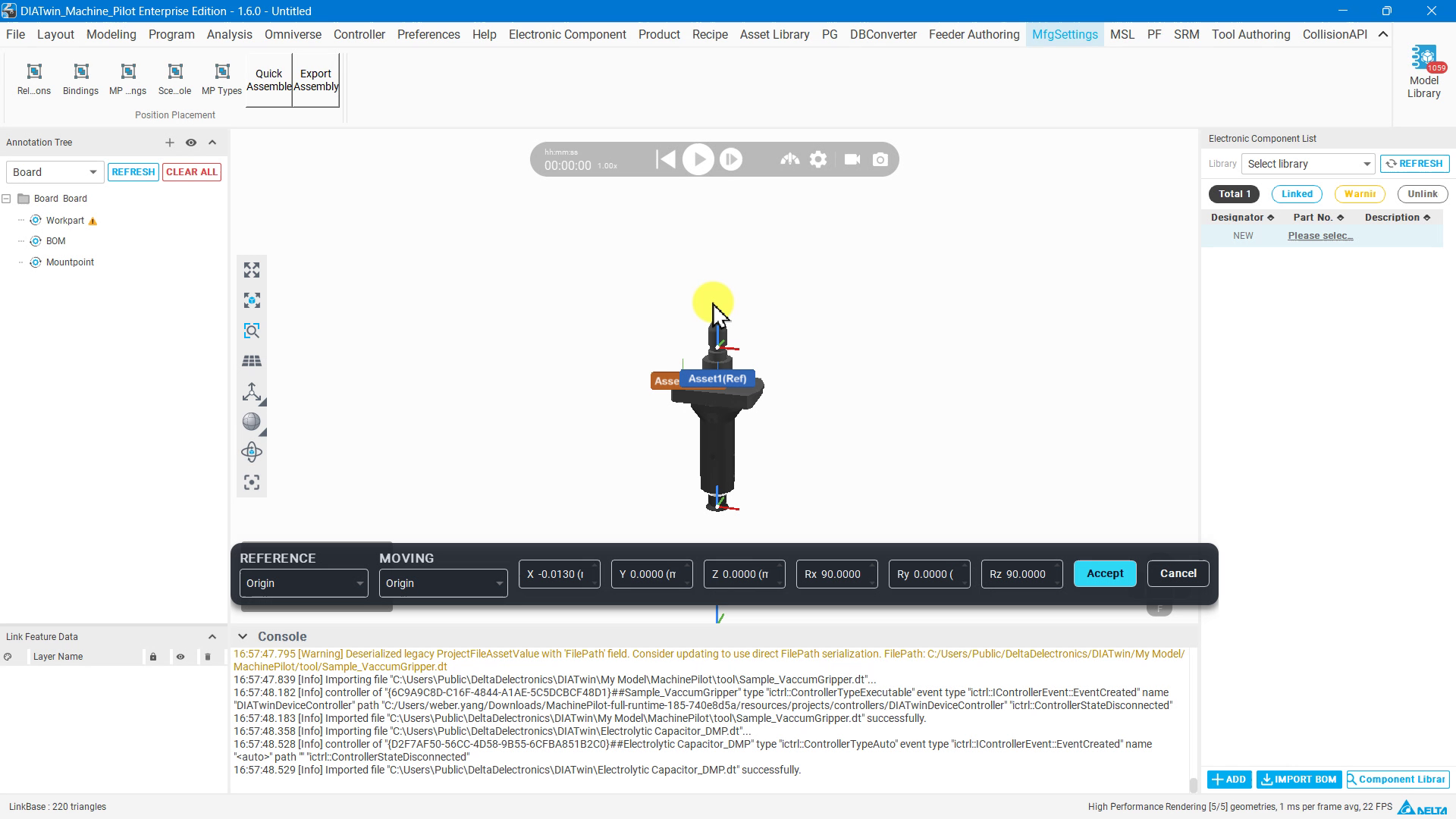Open the Model Library

point(1423,72)
